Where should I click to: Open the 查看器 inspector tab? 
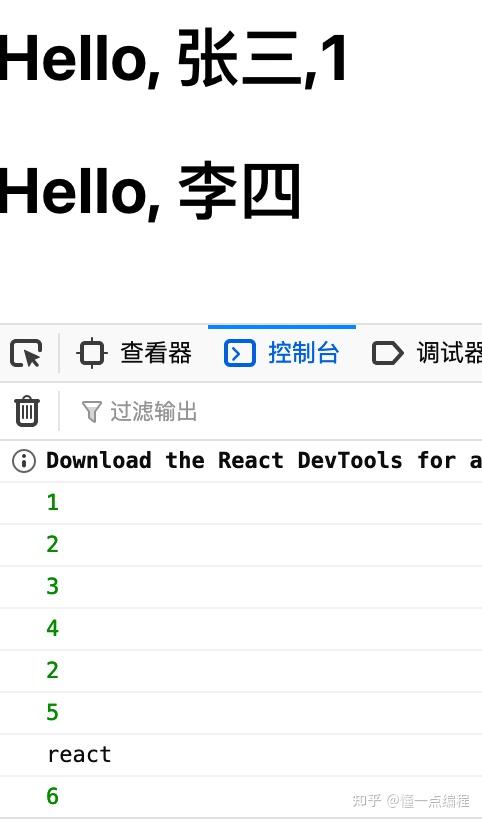[134, 353]
